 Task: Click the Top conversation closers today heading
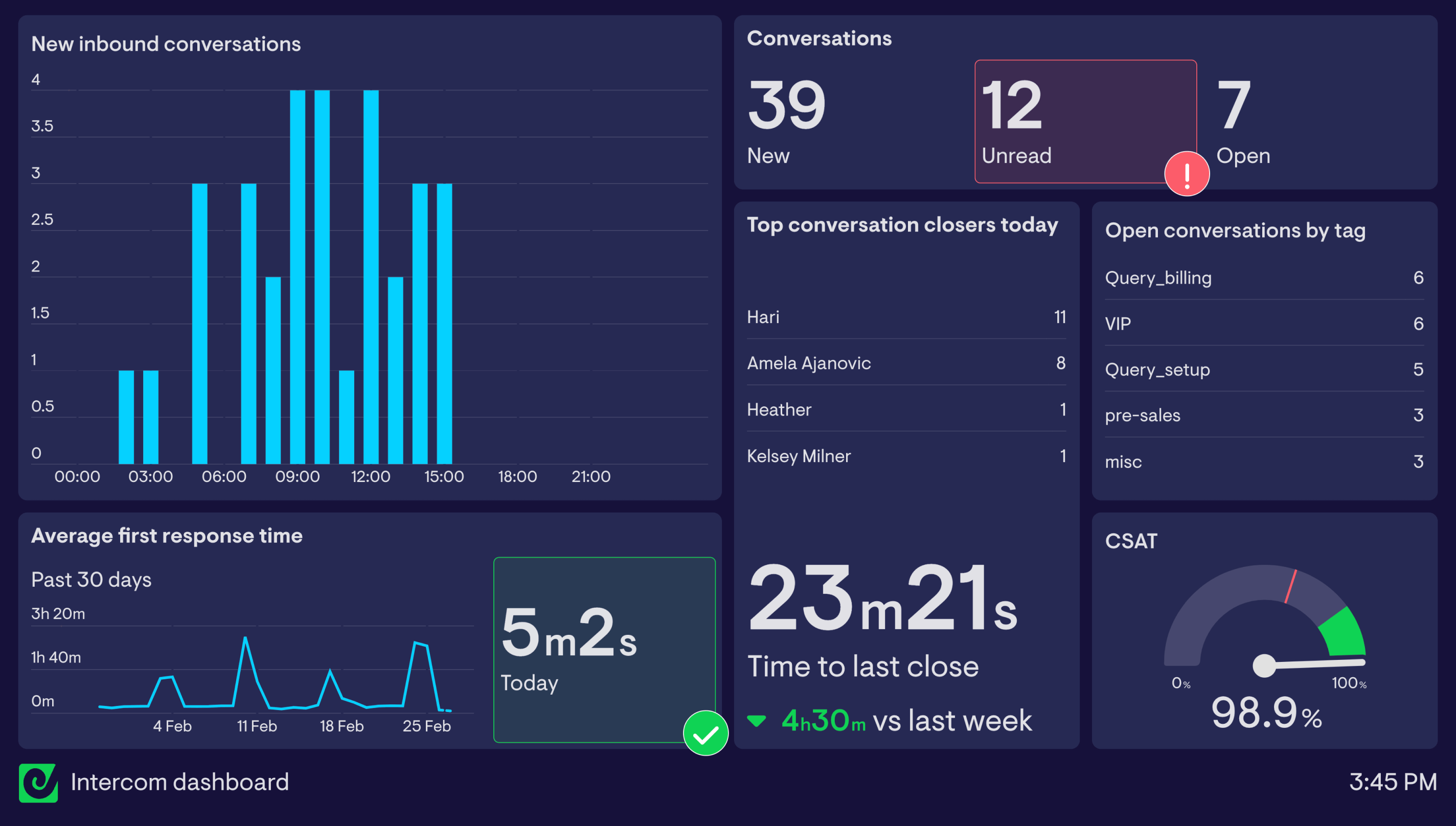coord(902,225)
